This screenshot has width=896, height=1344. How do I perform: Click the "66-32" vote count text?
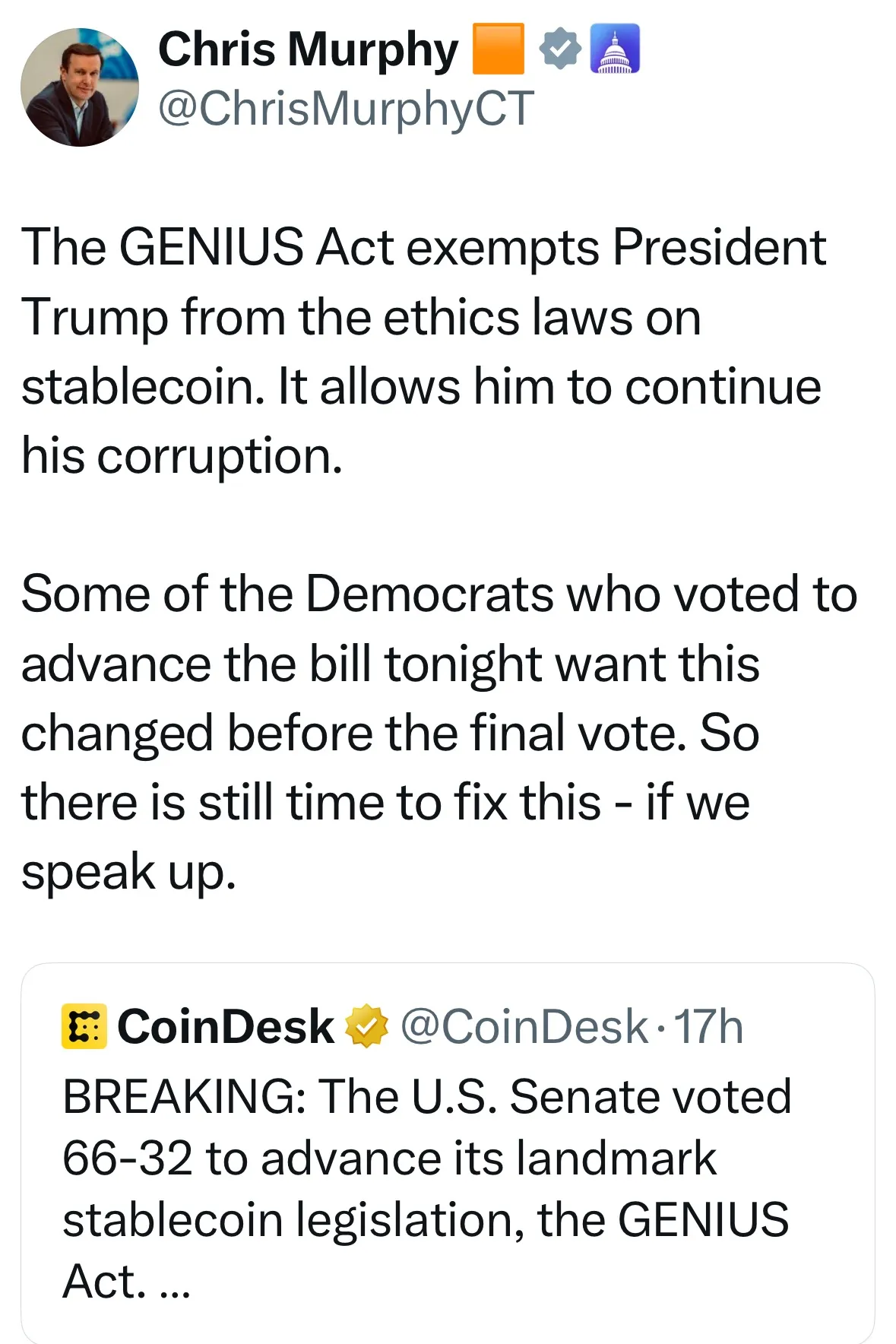[x=128, y=1159]
